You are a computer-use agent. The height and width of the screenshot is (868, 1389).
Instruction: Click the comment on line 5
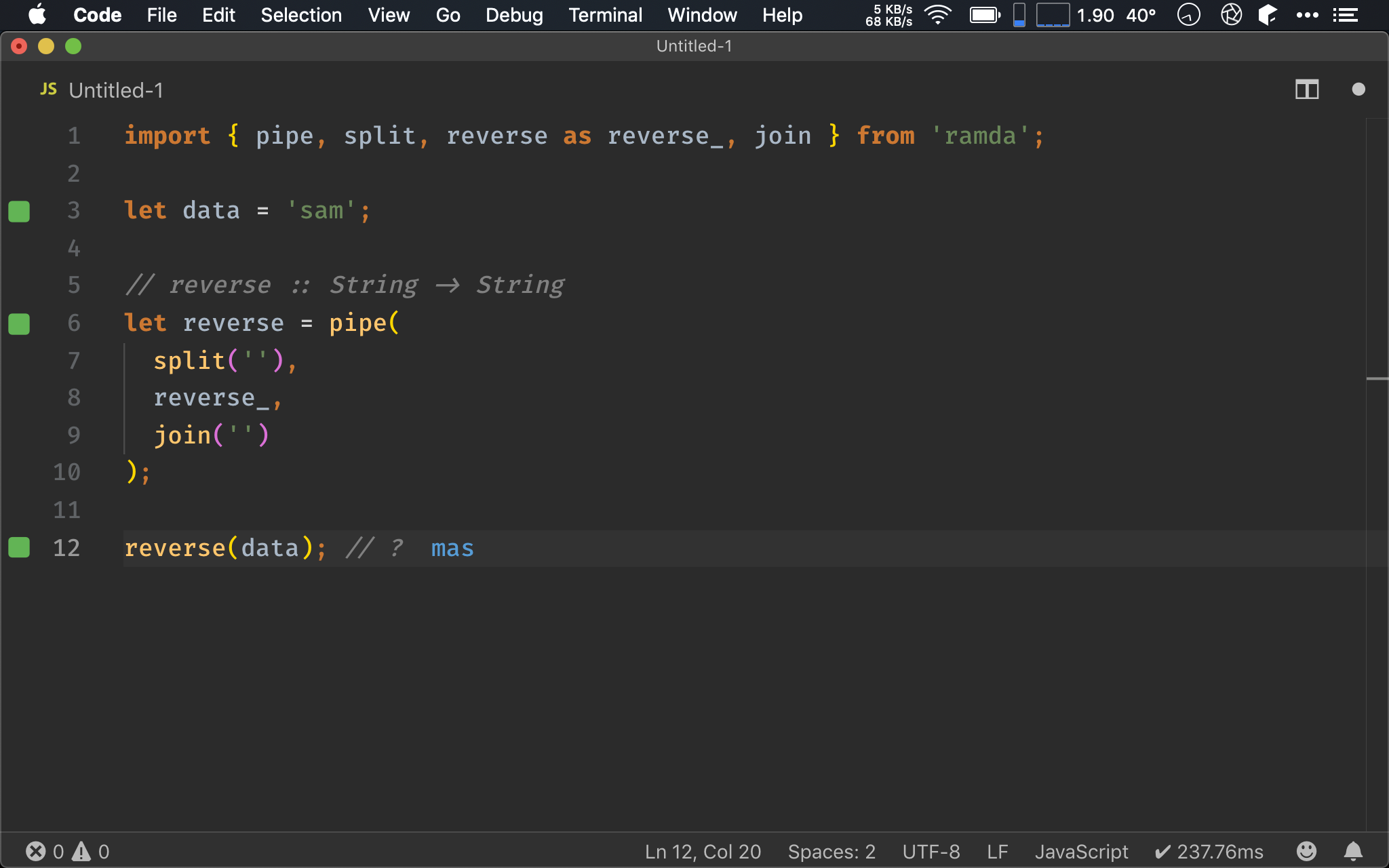[345, 285]
